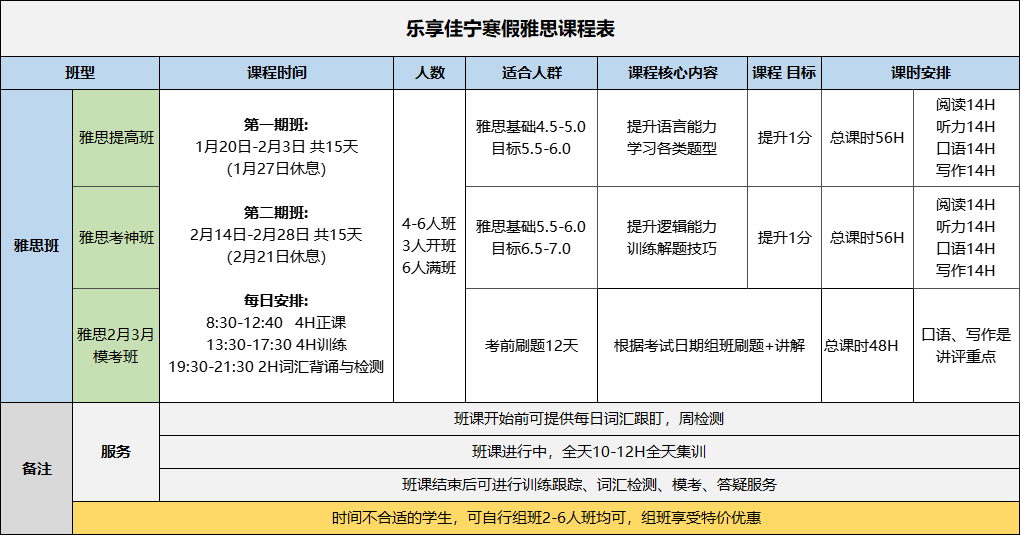Click the 雅思基础5.5-6.0 text

(531, 227)
